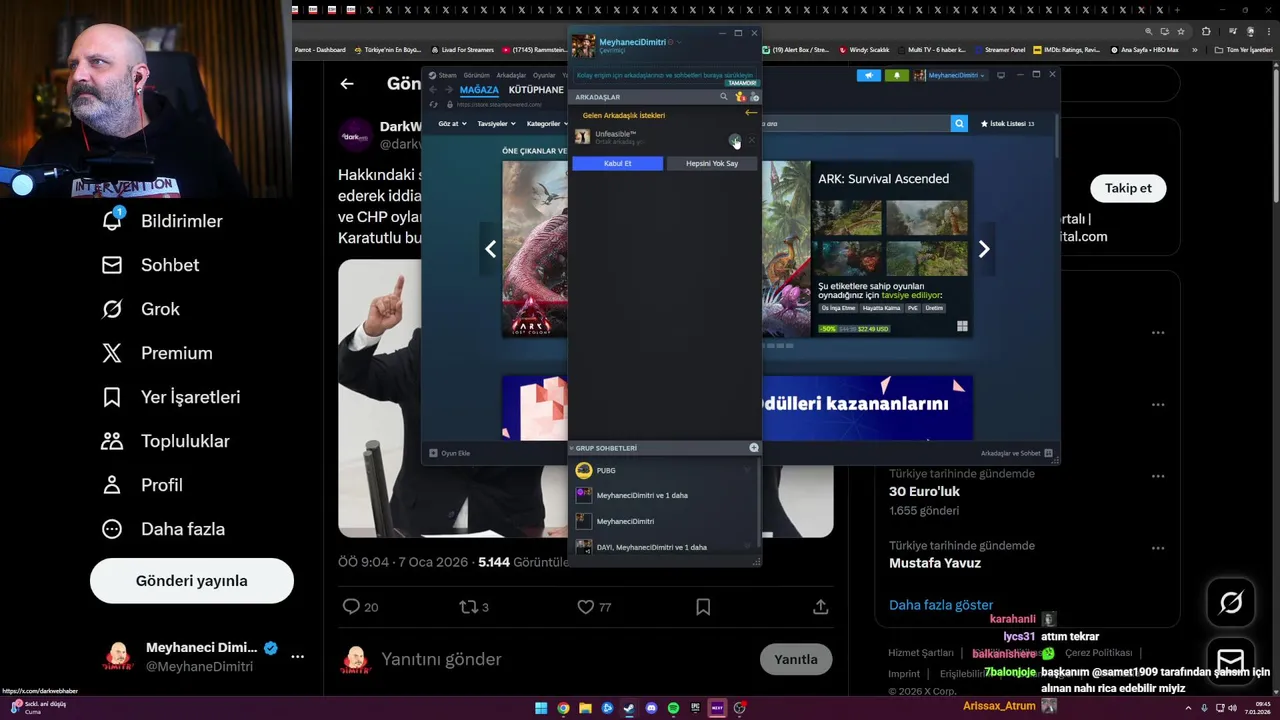Create a new group chat plus icon
This screenshot has width=1280, height=720.
pyautogui.click(x=754, y=448)
